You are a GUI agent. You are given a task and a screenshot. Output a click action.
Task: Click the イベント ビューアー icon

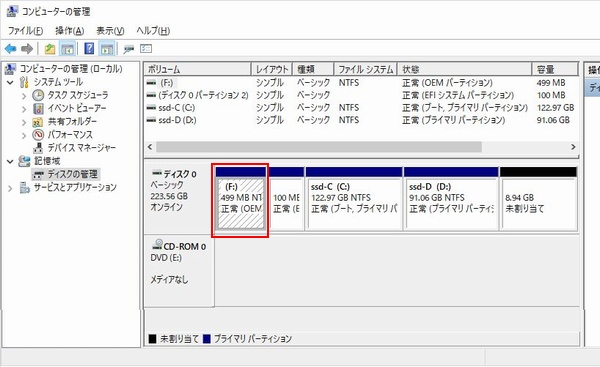click(38, 108)
